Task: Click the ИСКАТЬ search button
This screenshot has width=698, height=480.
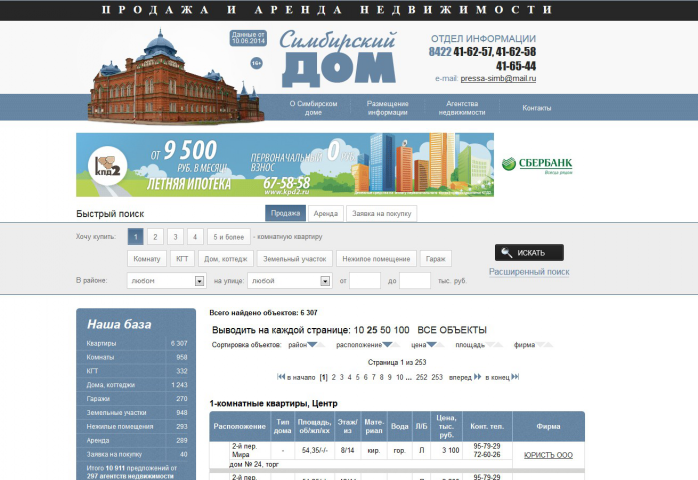Action: pos(529,252)
